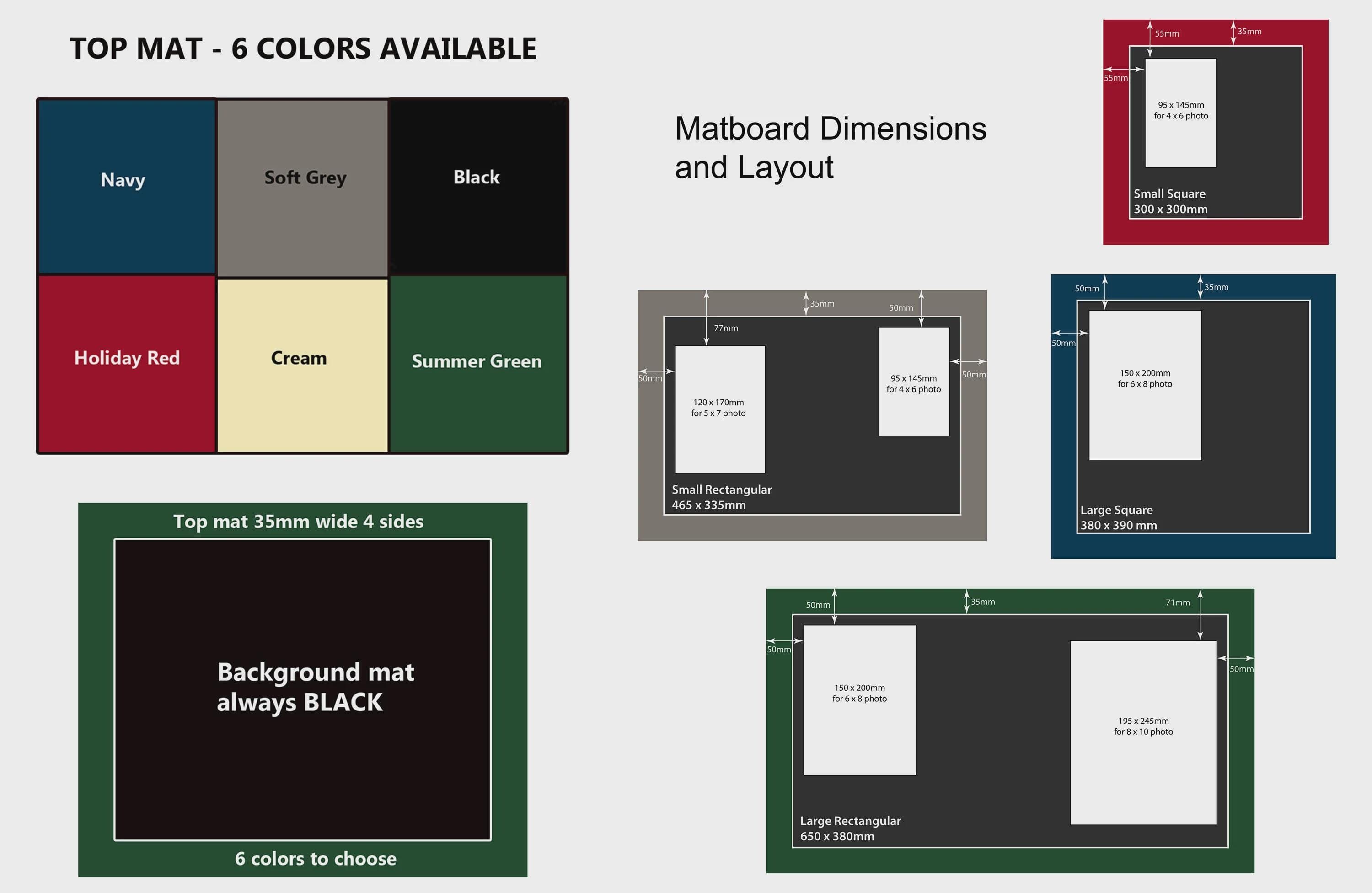Click the '35mm' label on the grey mat

coord(822,304)
